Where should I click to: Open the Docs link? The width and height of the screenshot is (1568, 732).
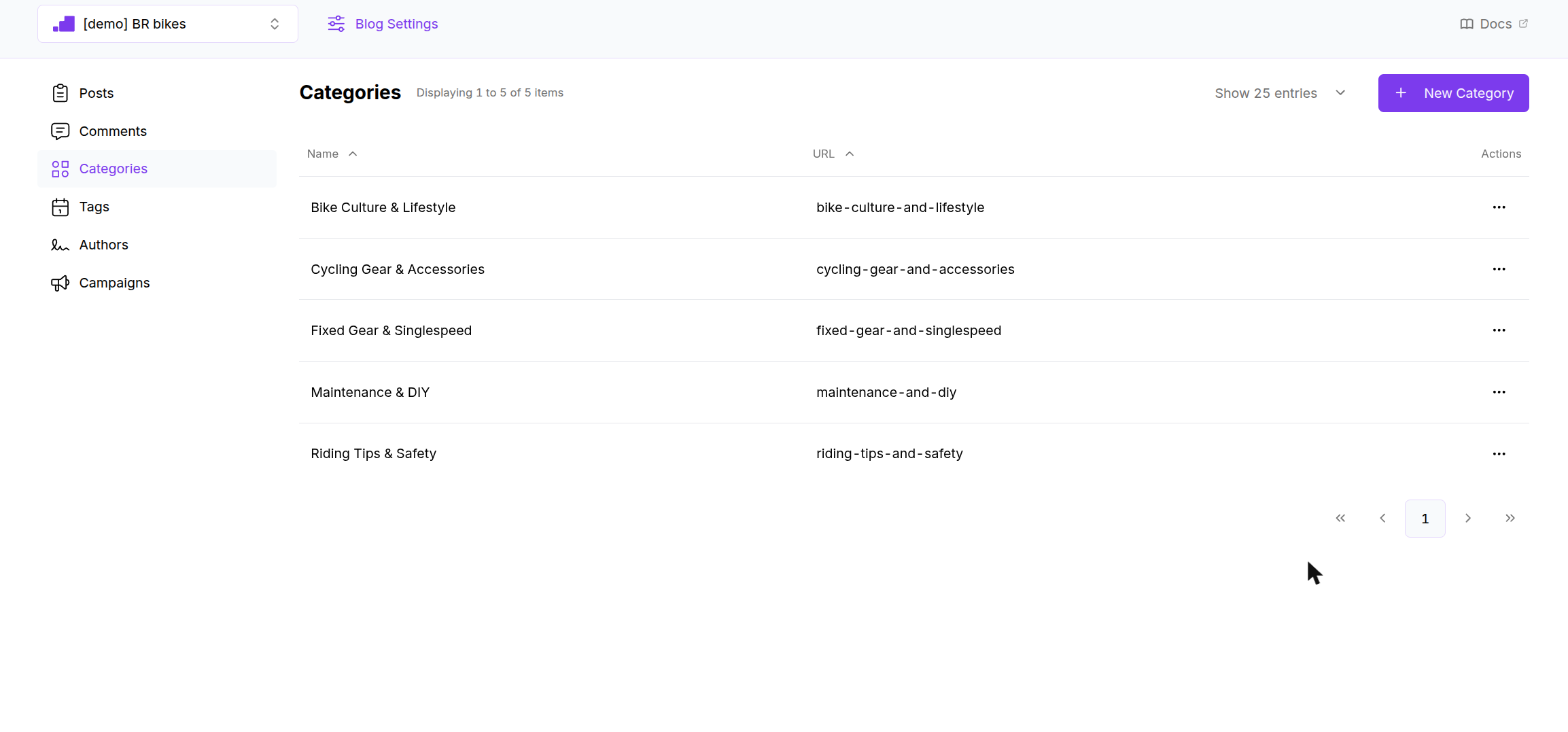(x=1494, y=24)
